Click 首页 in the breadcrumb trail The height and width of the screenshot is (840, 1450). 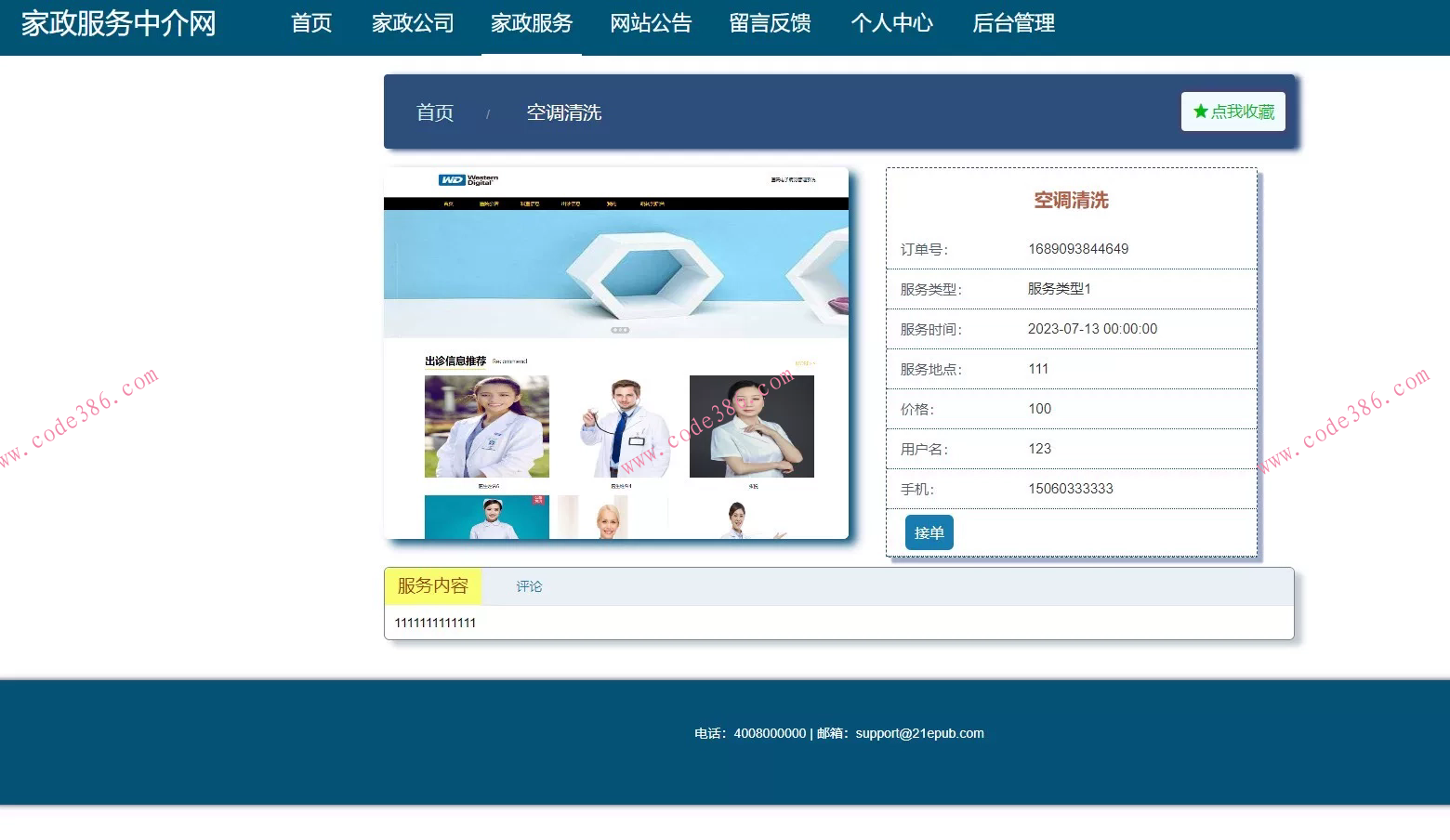(x=434, y=112)
